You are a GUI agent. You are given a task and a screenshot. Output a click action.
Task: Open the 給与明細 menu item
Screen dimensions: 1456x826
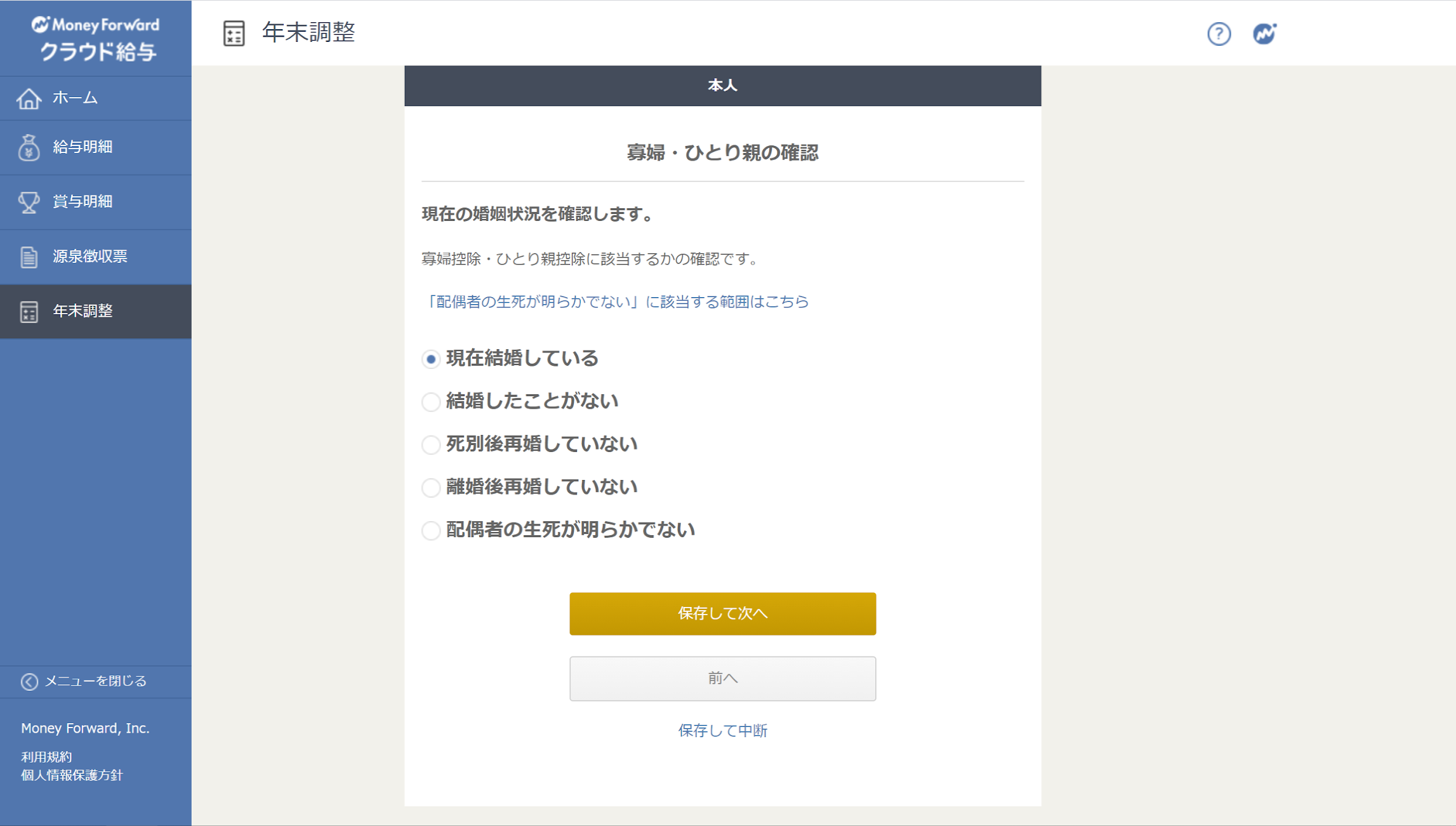96,147
